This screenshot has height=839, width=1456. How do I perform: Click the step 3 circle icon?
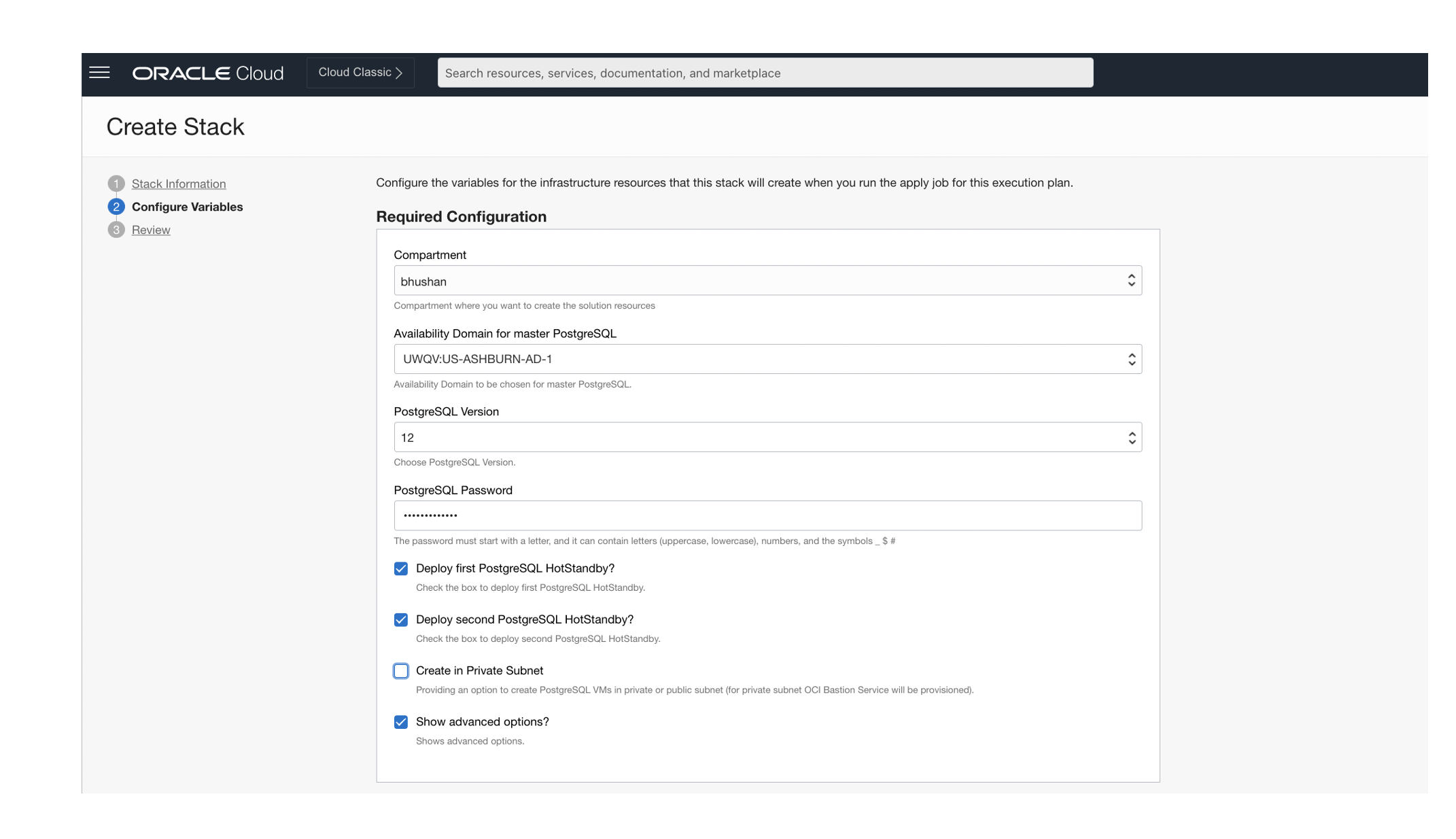116,230
